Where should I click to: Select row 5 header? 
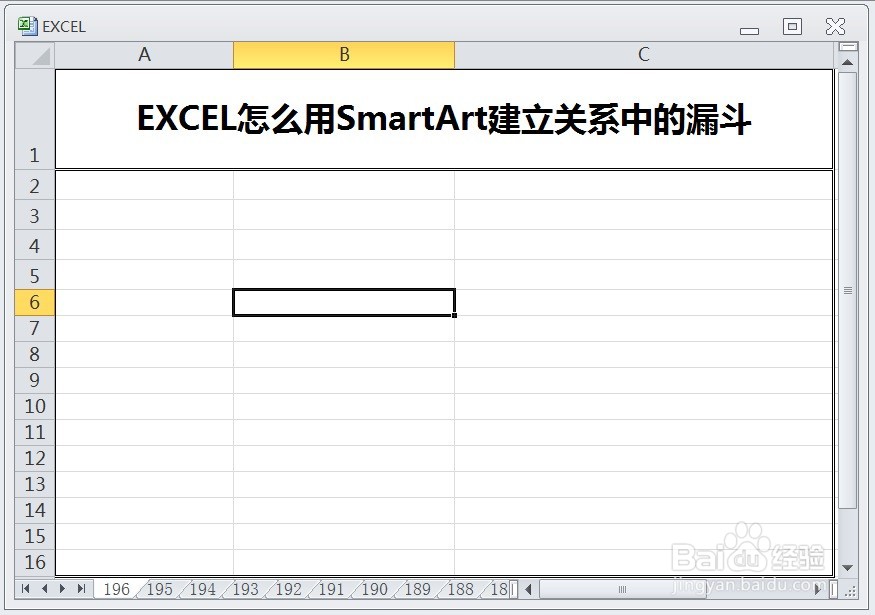35,275
